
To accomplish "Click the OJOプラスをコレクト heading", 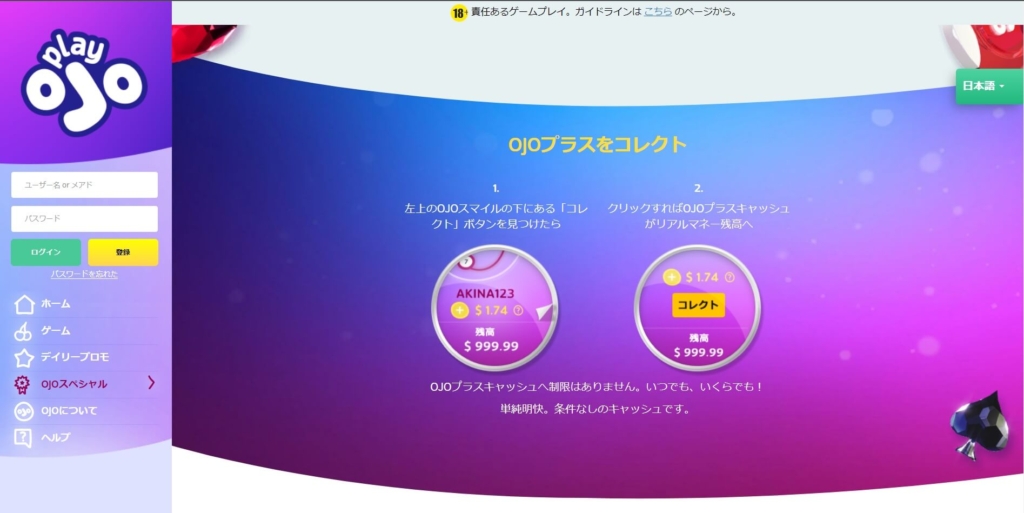I will click(598, 144).
